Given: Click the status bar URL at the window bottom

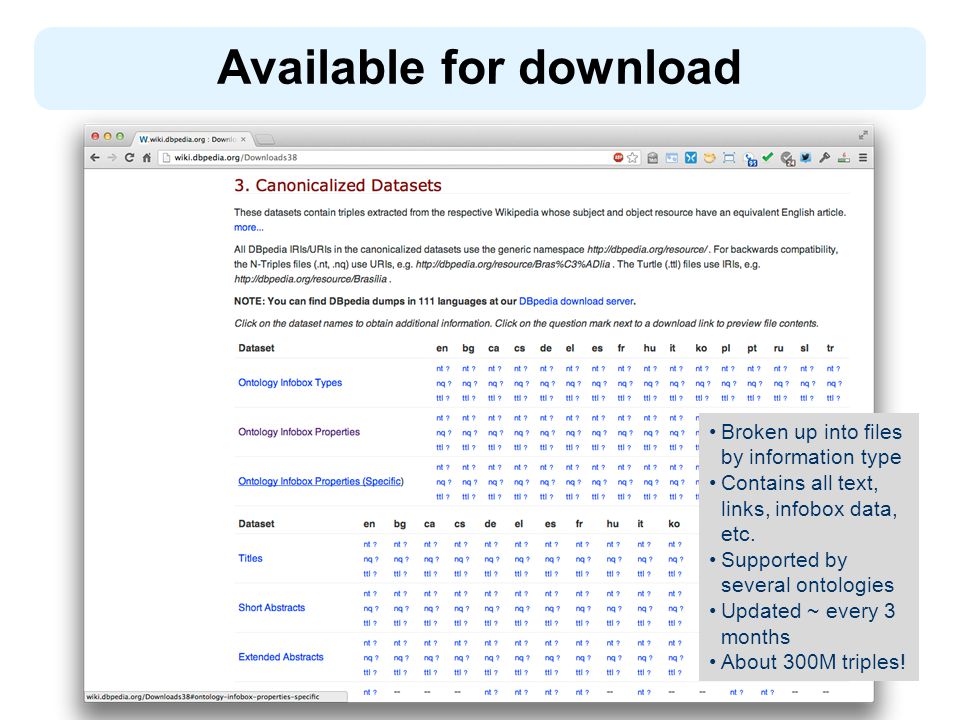Looking at the screenshot, I should click(203, 697).
